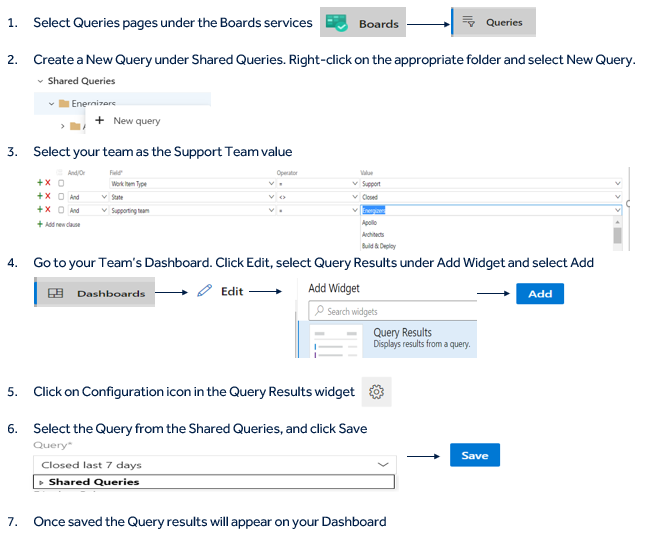The height and width of the screenshot is (546, 655).
Task: Tick the checkbox on Supporting team row
Action: coord(61,210)
